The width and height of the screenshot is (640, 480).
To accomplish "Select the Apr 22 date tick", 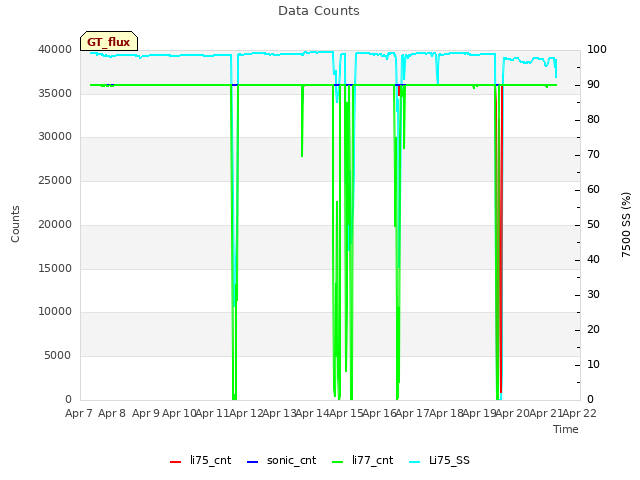I will 580,413.
